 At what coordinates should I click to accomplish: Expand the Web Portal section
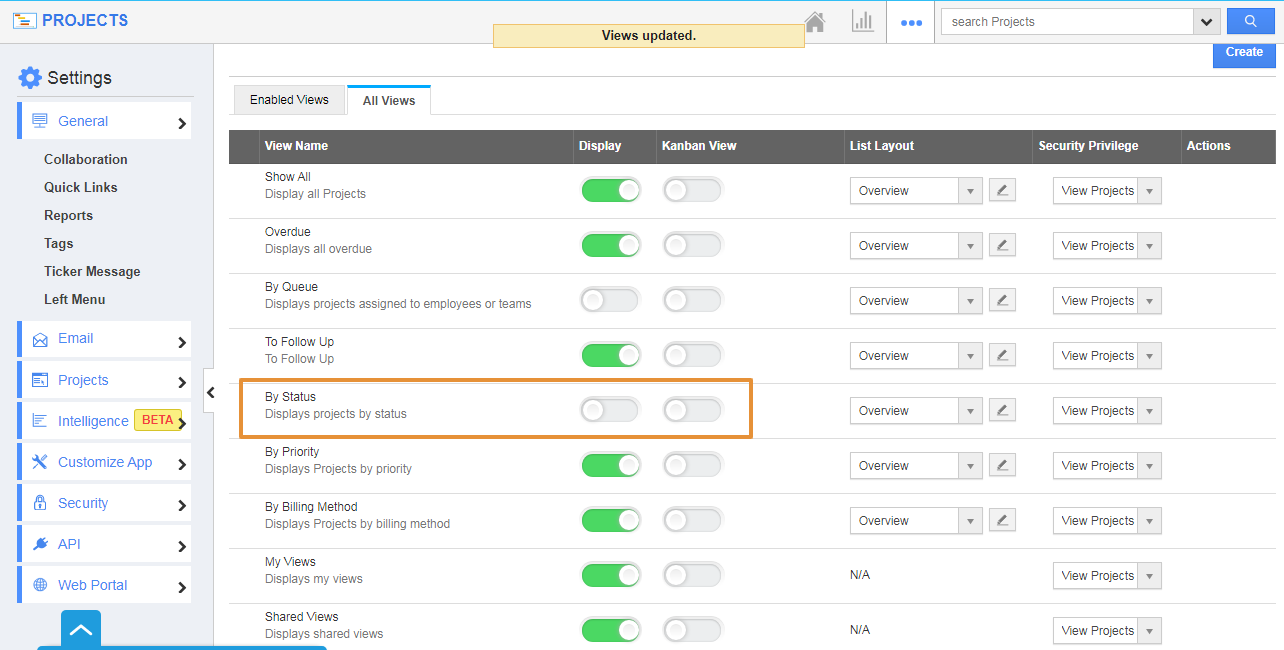105,585
